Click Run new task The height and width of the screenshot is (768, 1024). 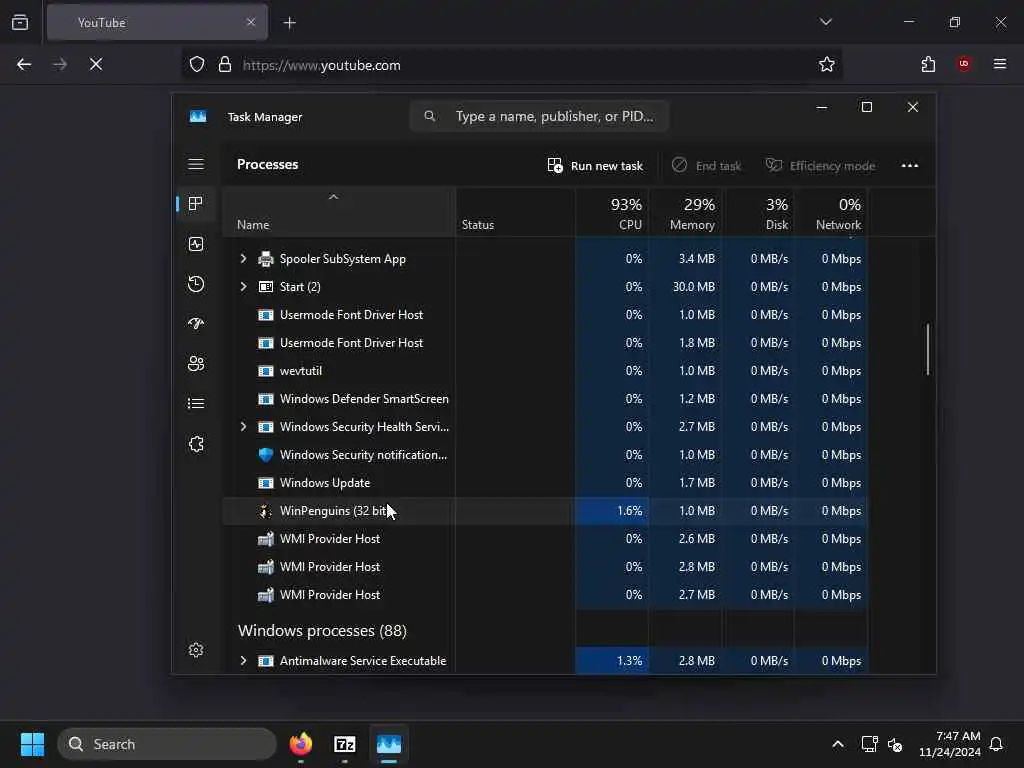point(595,165)
